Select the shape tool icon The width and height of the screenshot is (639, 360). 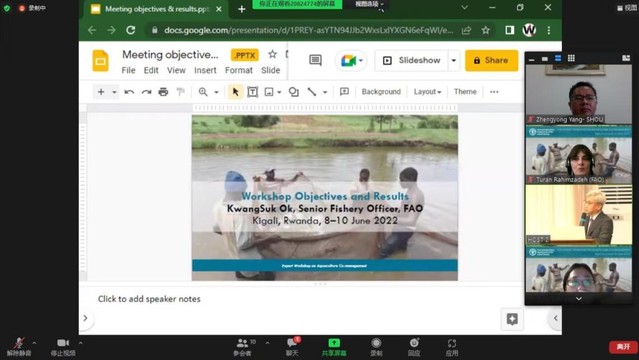click(293, 92)
